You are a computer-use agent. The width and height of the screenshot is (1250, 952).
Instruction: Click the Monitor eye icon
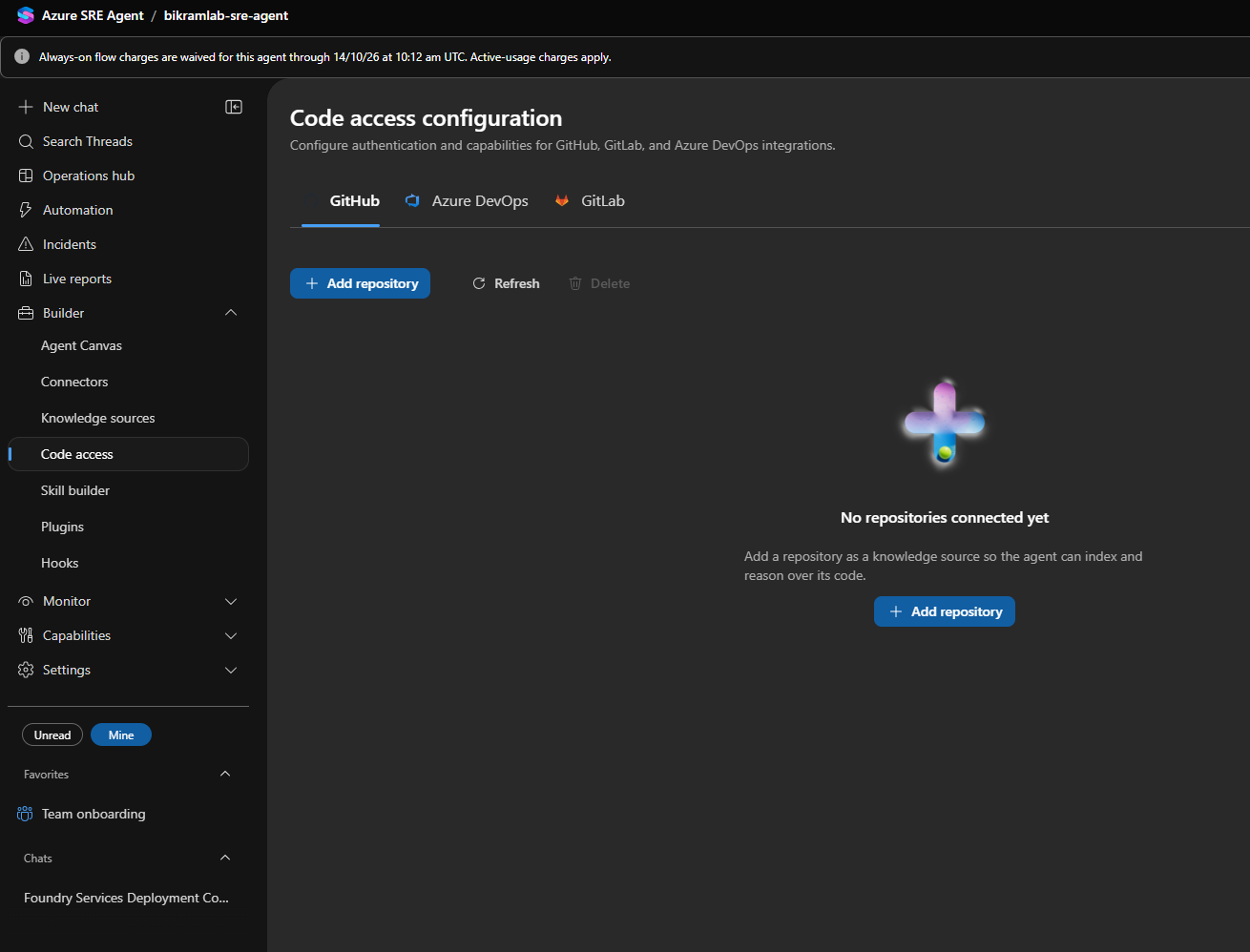26,601
